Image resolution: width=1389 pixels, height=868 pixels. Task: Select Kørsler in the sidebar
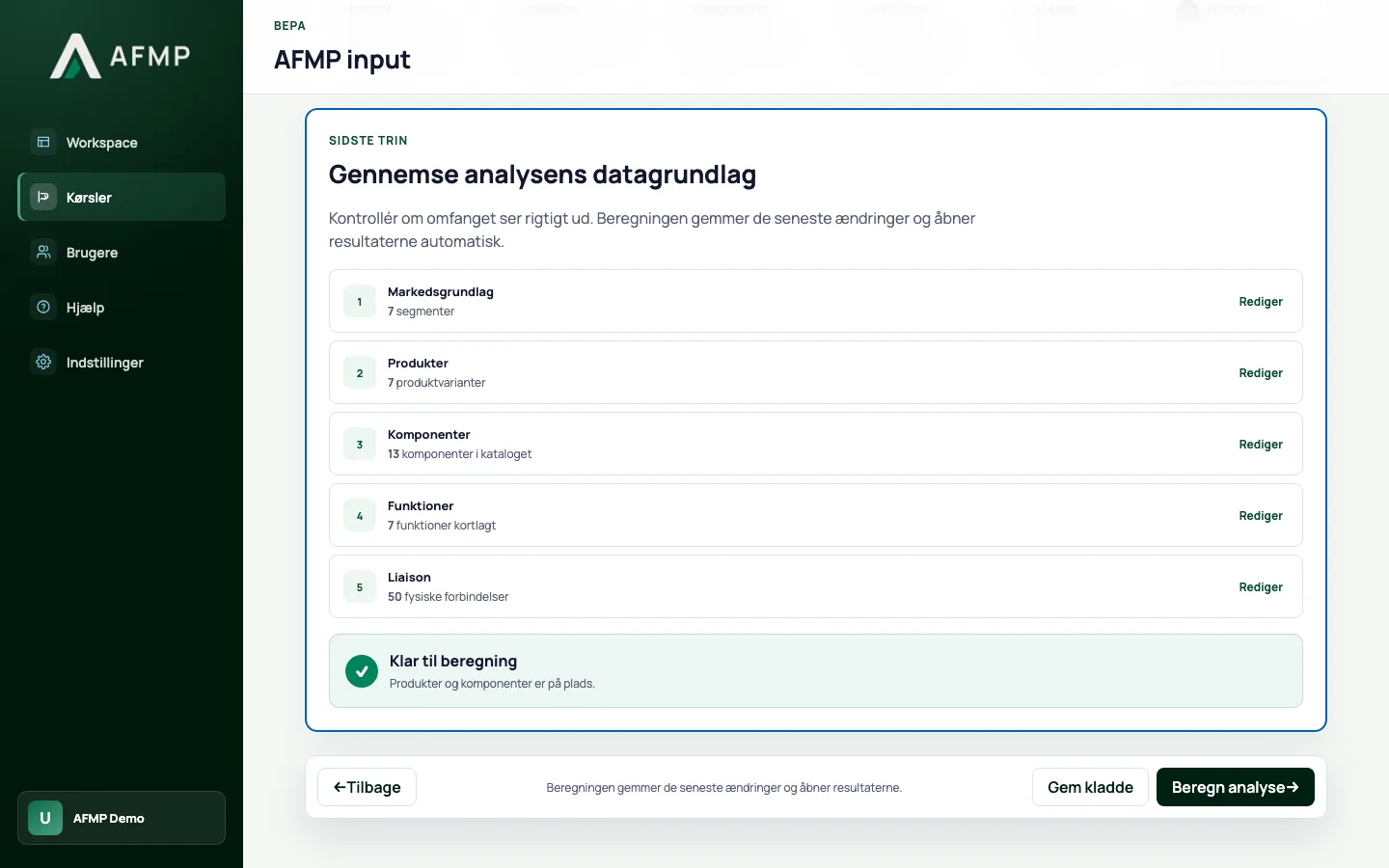tap(122, 197)
